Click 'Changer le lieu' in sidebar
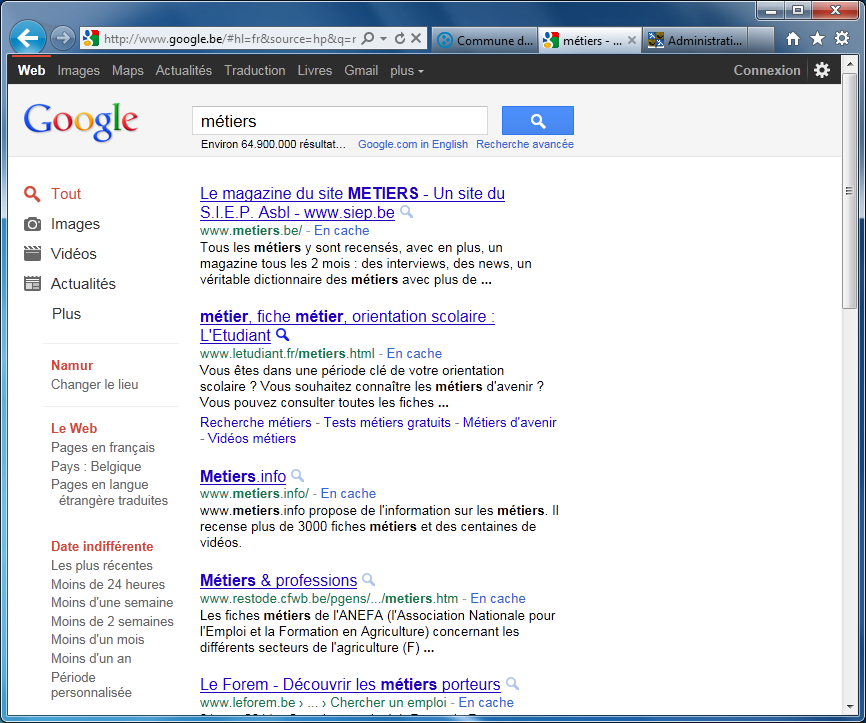 (x=94, y=384)
